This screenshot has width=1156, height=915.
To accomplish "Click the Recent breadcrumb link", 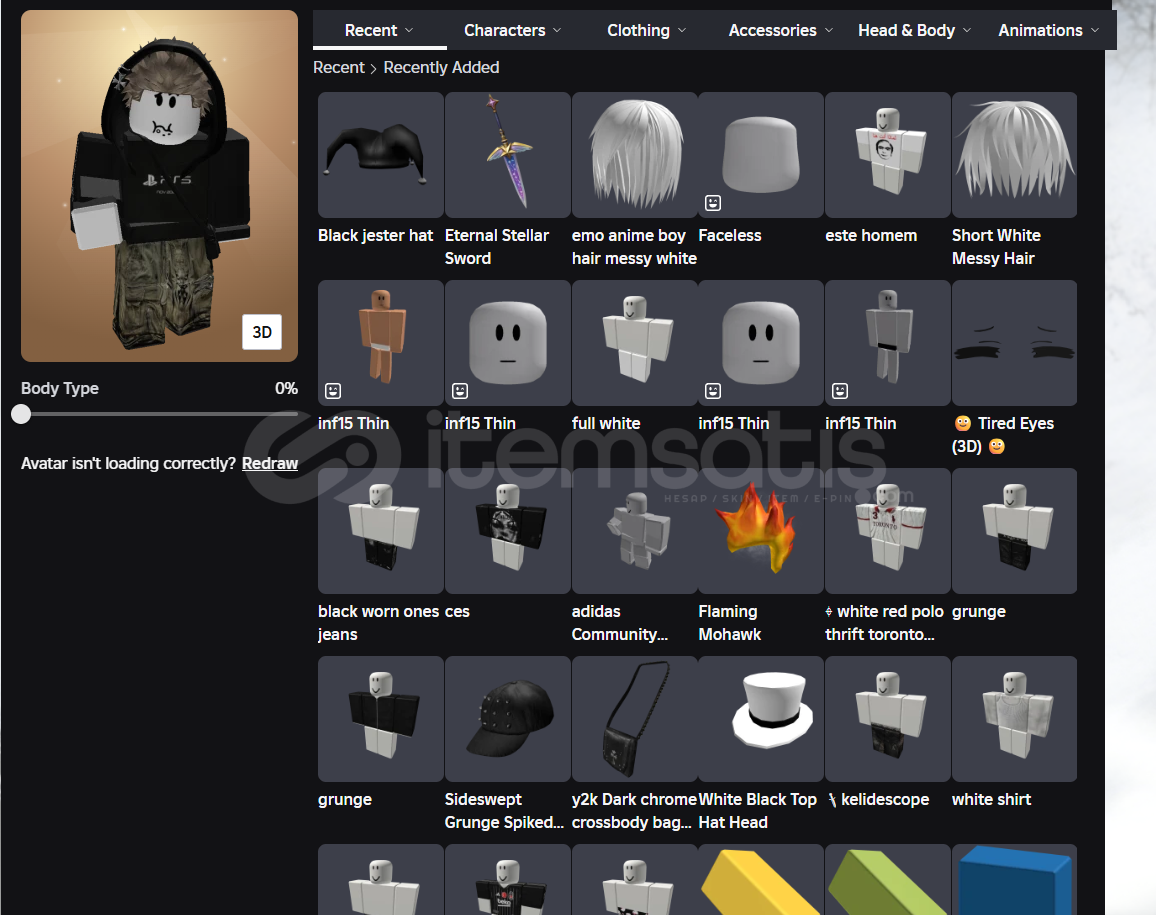I will pyautogui.click(x=338, y=68).
